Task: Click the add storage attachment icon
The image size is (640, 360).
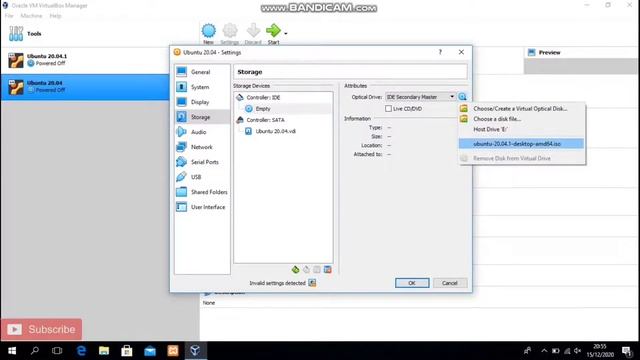Action: [317, 269]
